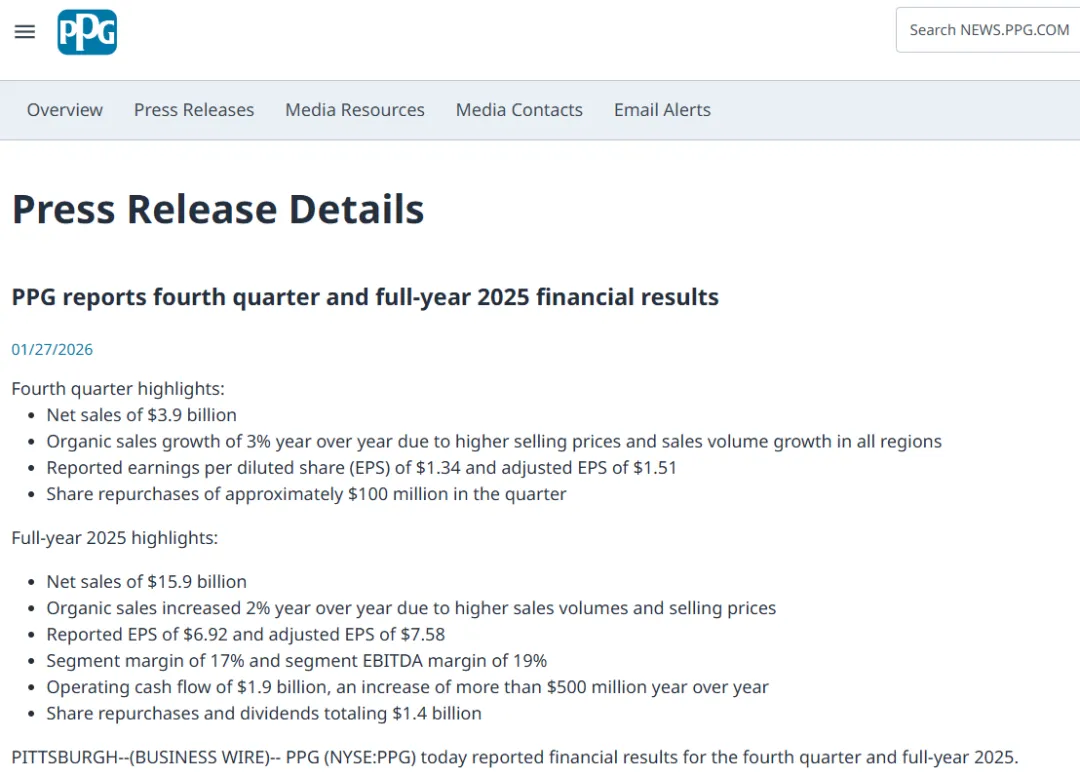The height and width of the screenshot is (776, 1080).
Task: Click the operating cash flow bullet
Action: (407, 687)
